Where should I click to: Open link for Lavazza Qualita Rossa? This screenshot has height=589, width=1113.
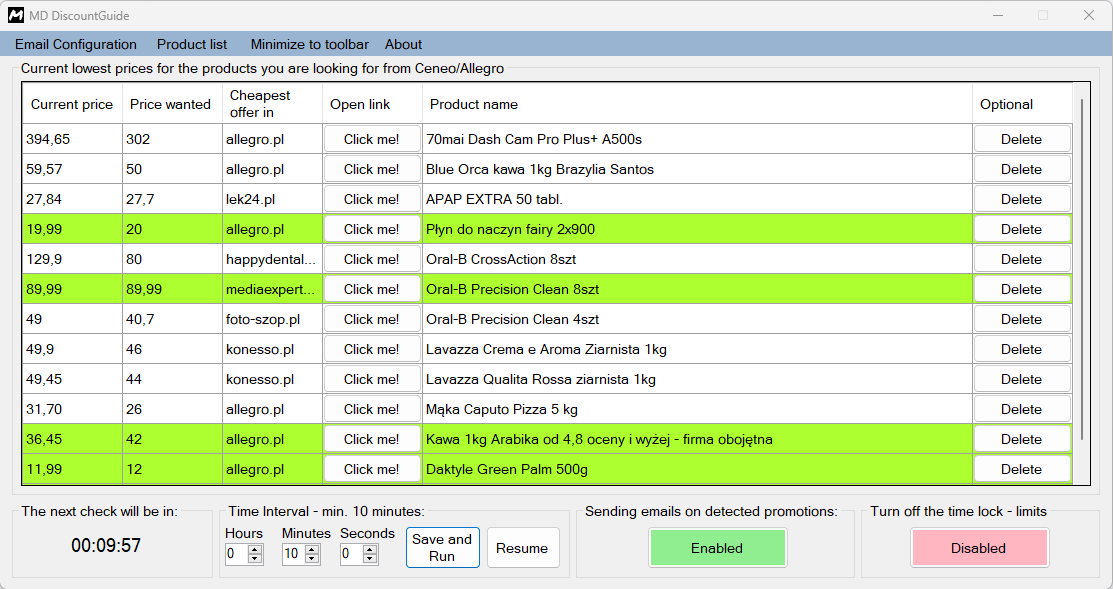[372, 379]
